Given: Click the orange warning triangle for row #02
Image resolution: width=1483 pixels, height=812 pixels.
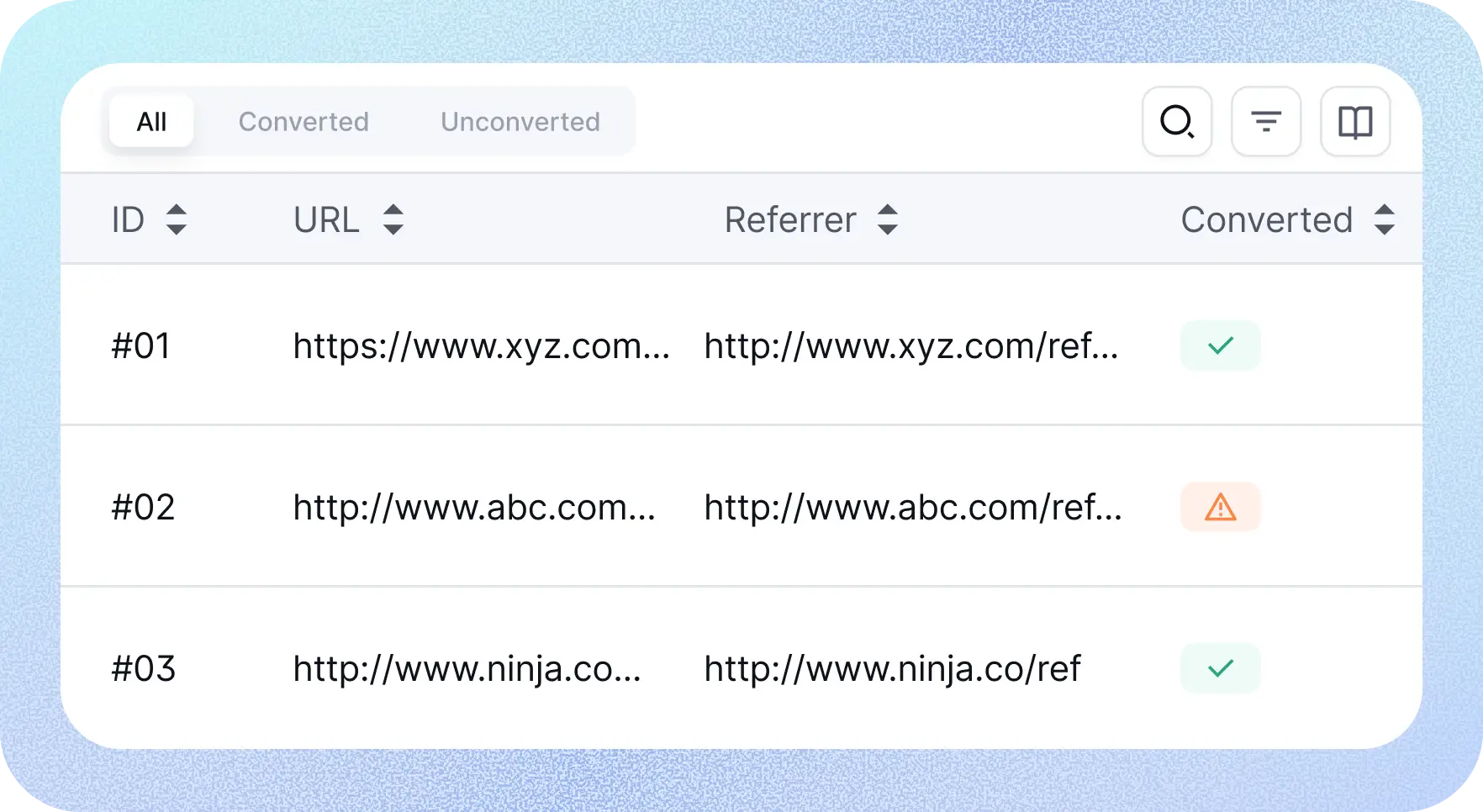Looking at the screenshot, I should 1220,507.
